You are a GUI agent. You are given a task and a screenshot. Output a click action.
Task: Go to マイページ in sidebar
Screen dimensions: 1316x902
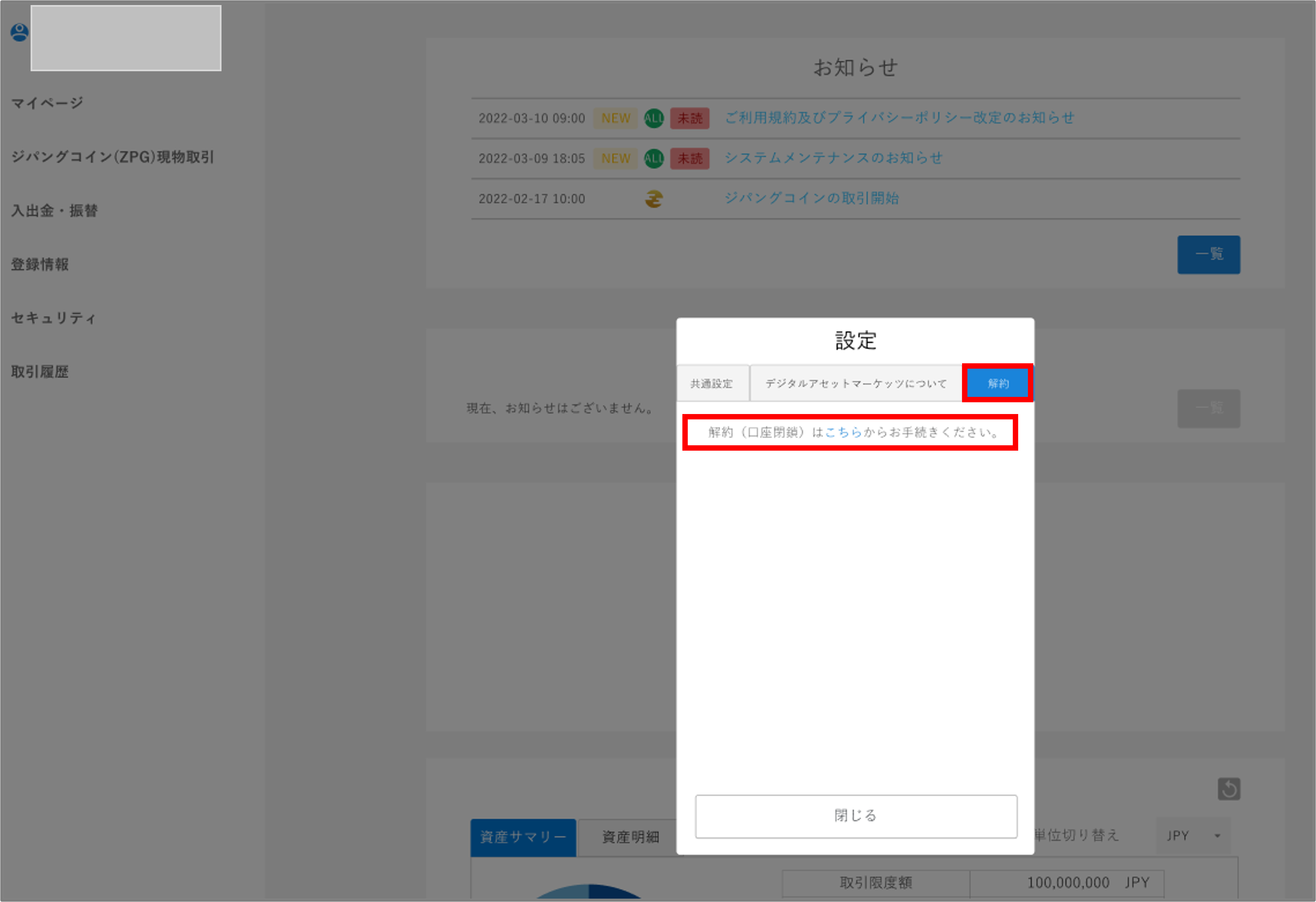(48, 103)
